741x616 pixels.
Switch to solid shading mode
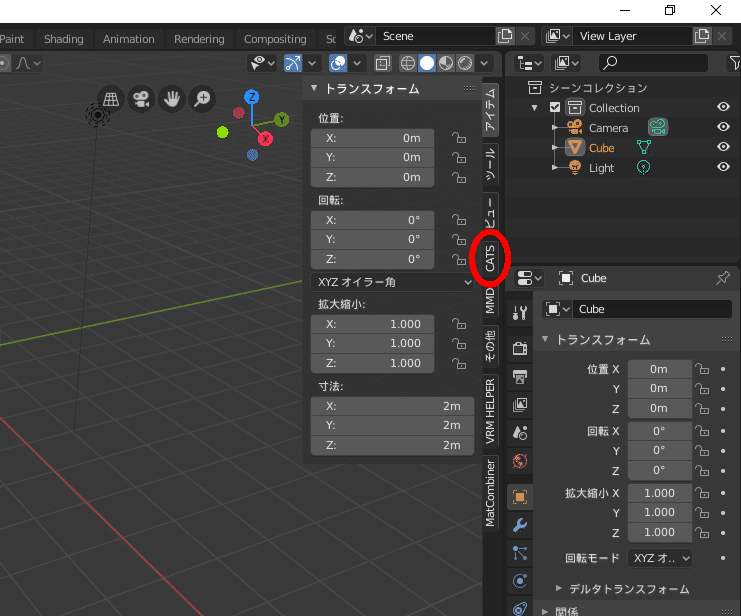point(427,63)
